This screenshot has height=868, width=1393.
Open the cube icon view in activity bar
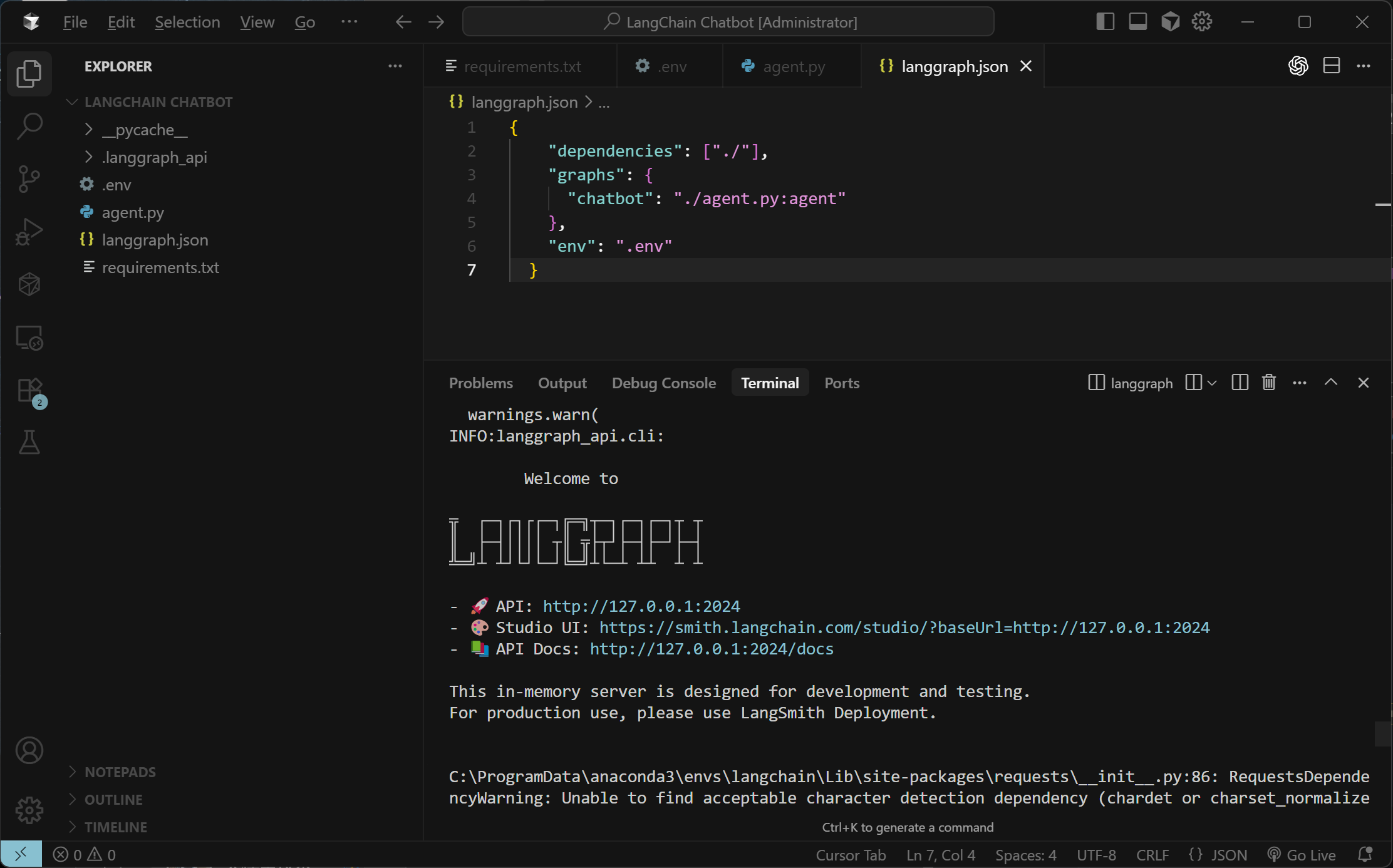click(x=29, y=284)
